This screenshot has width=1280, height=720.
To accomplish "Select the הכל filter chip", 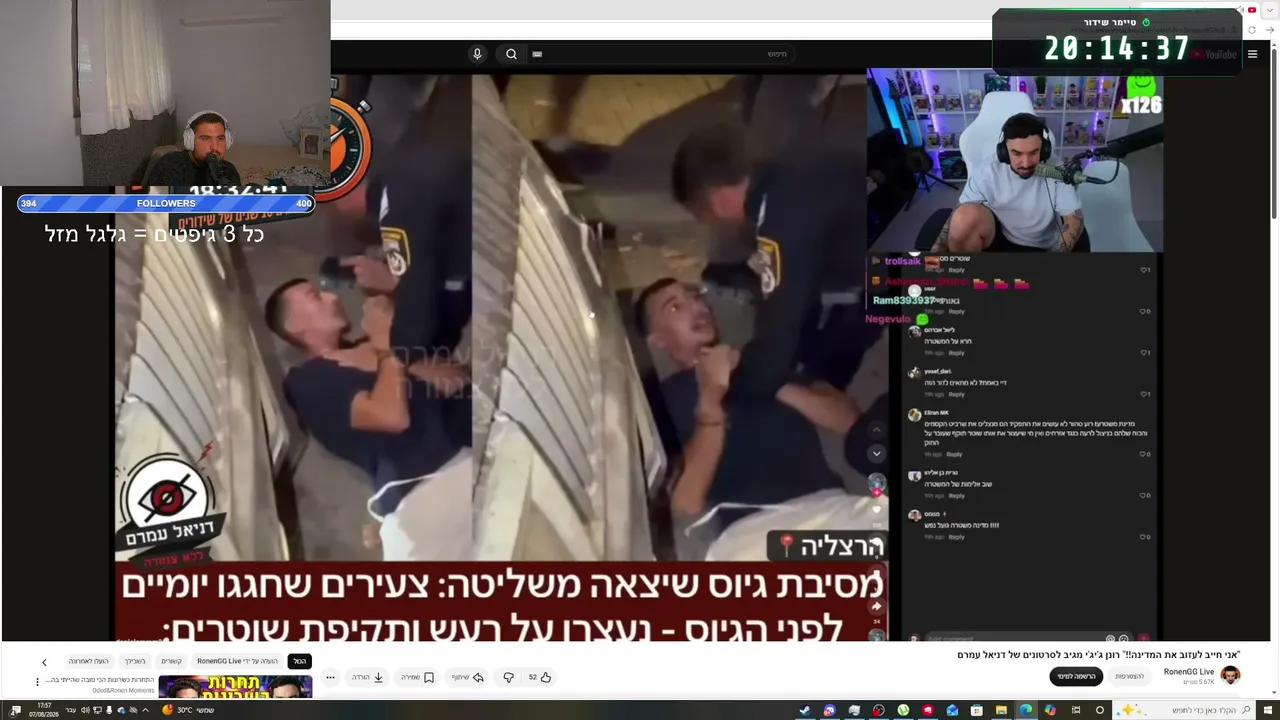I will pyautogui.click(x=299, y=661).
